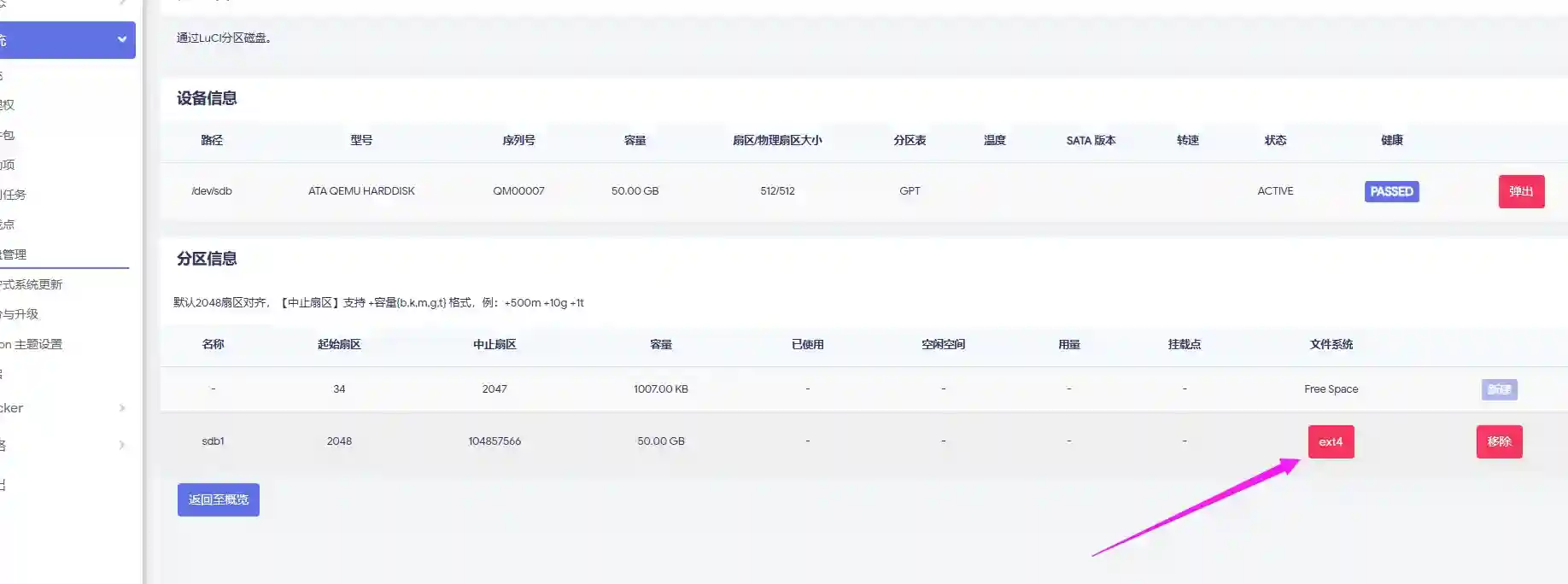Viewport: 1568px width, 584px height.
Task: Click the 型号 column header
Action: (361, 140)
